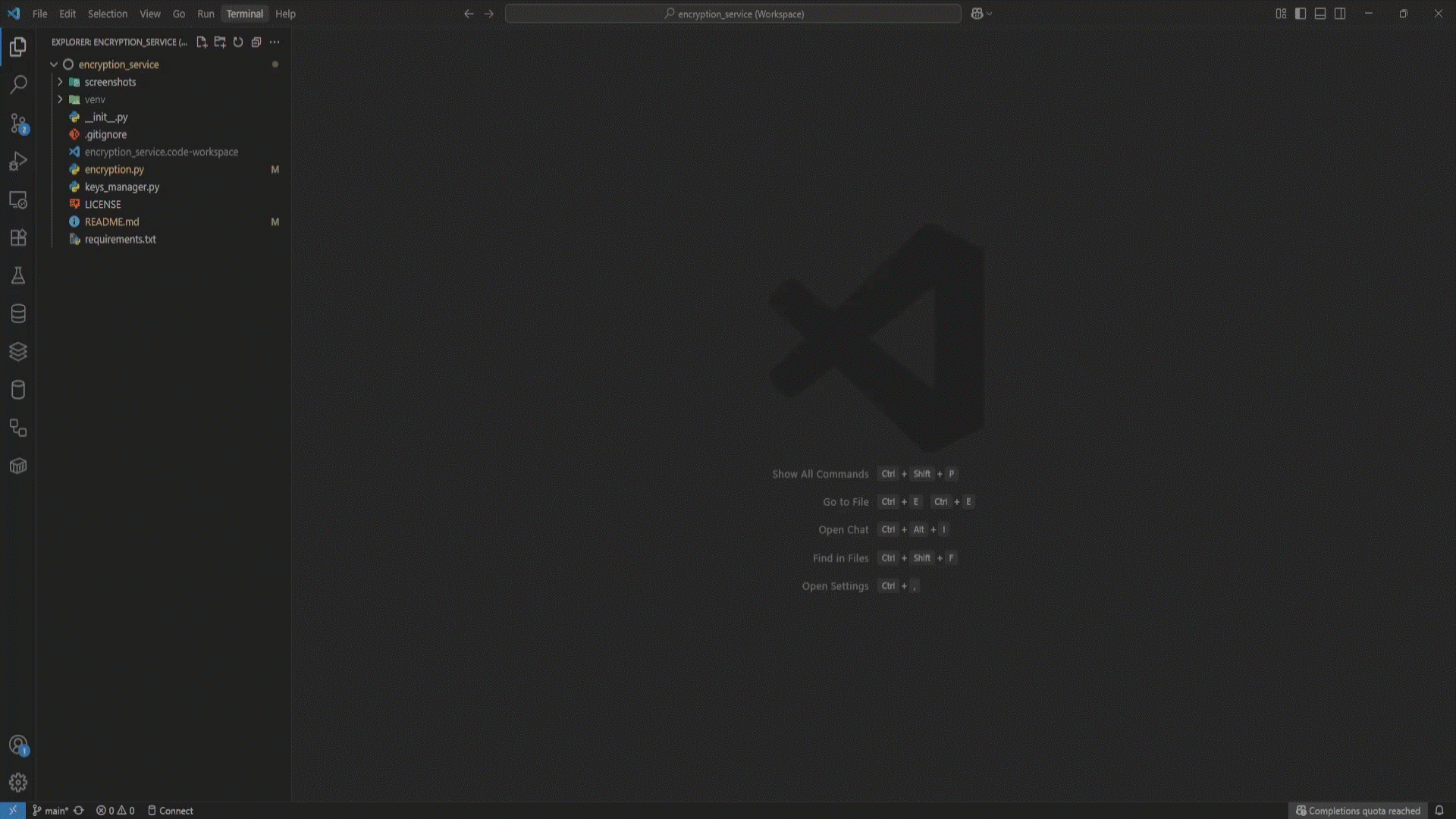This screenshot has height=819, width=1456.
Task: Open encryption_service.code-workspace file
Action: coord(161,152)
